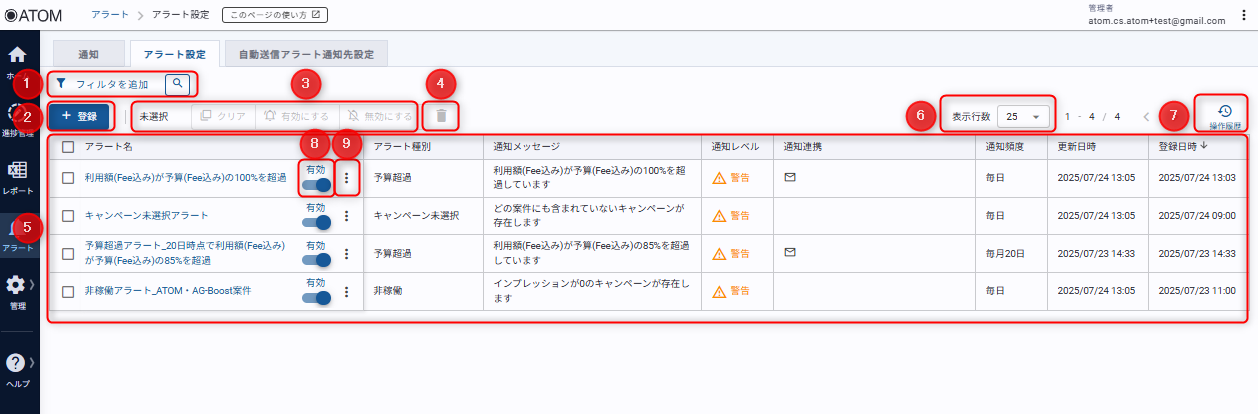Open the Report (レポート) sidebar icon
The height and width of the screenshot is (414, 1258).
[17, 175]
